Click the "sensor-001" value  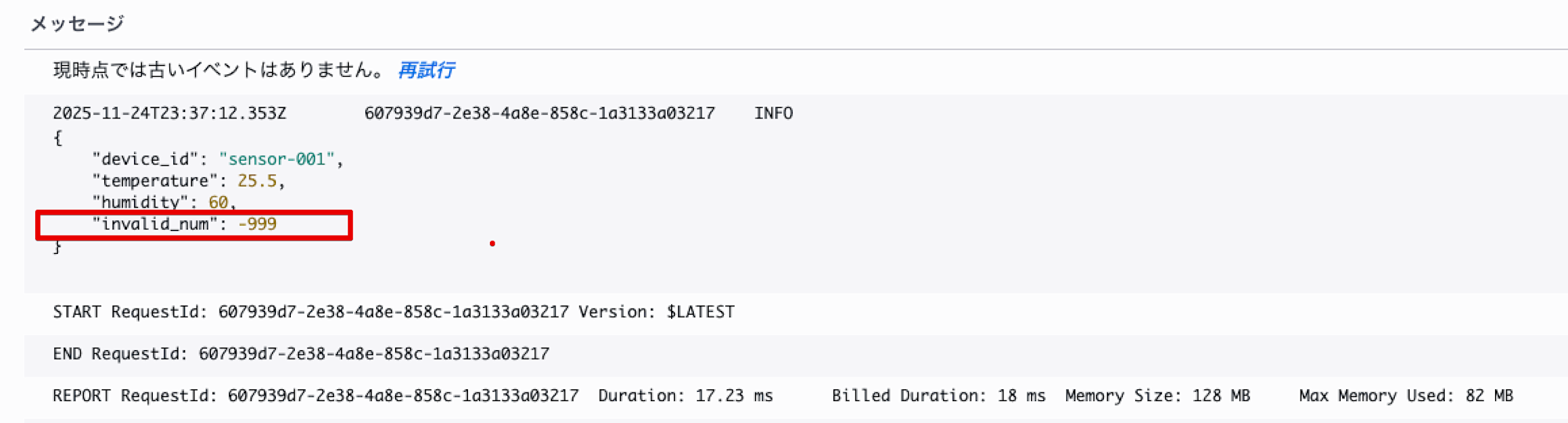[277, 159]
